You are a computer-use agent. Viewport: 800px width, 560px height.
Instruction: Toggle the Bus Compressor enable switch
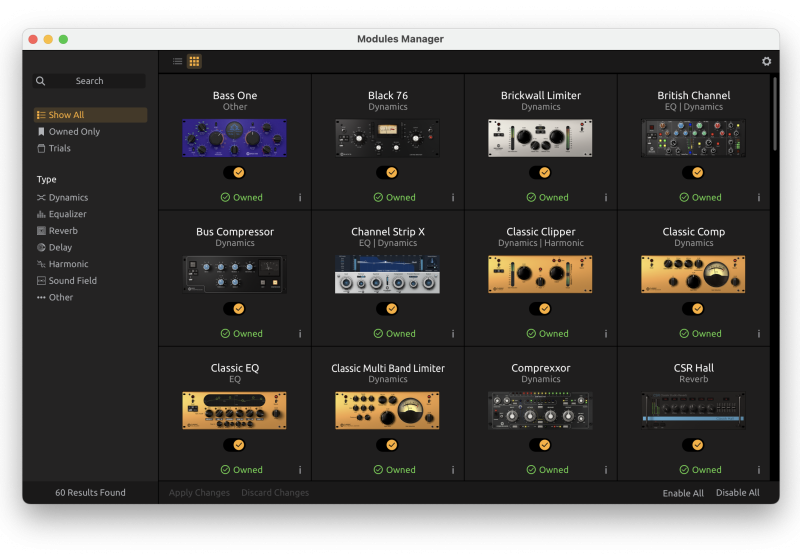(x=234, y=308)
